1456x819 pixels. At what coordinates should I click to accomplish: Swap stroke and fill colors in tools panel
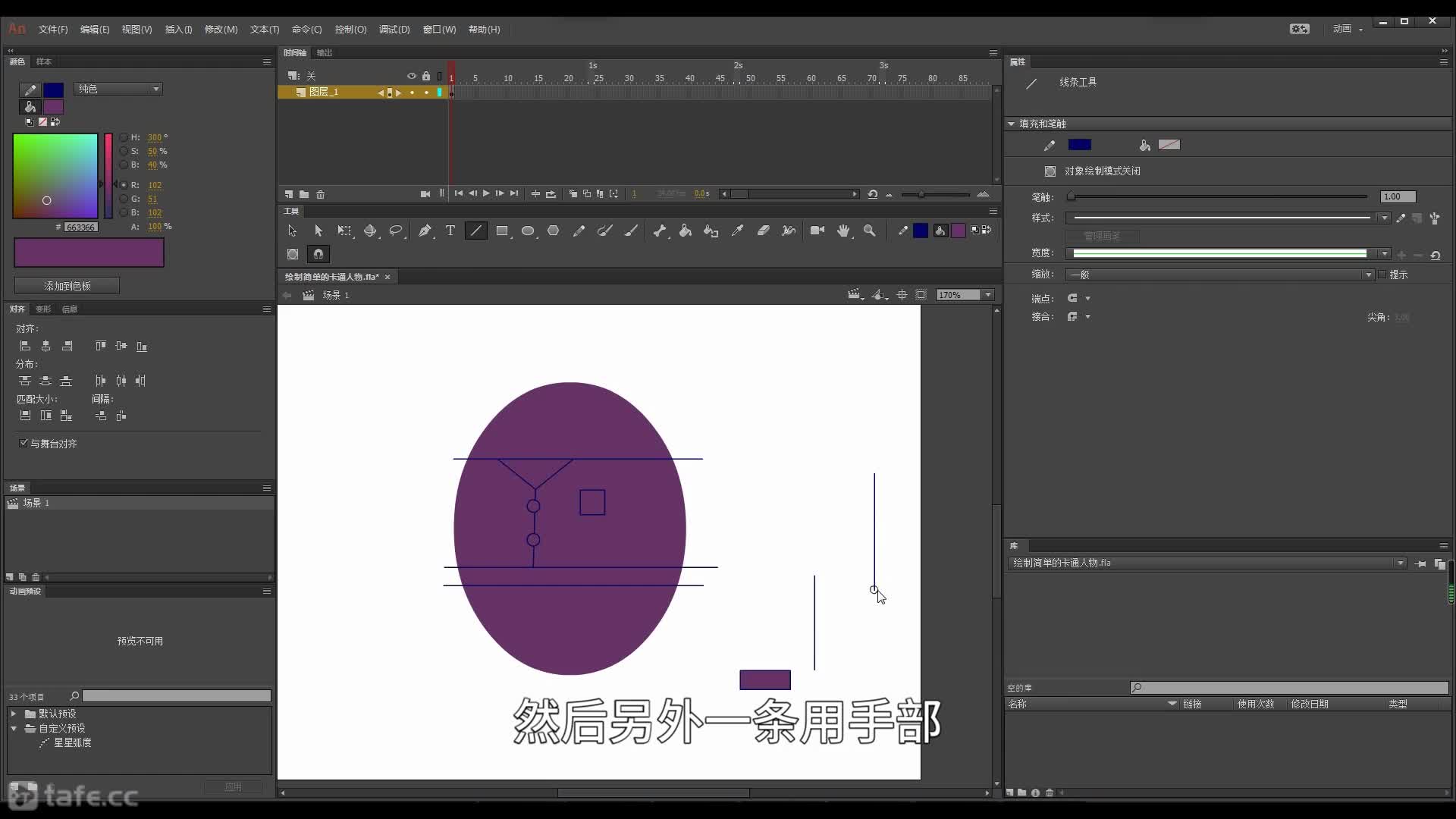[x=986, y=230]
